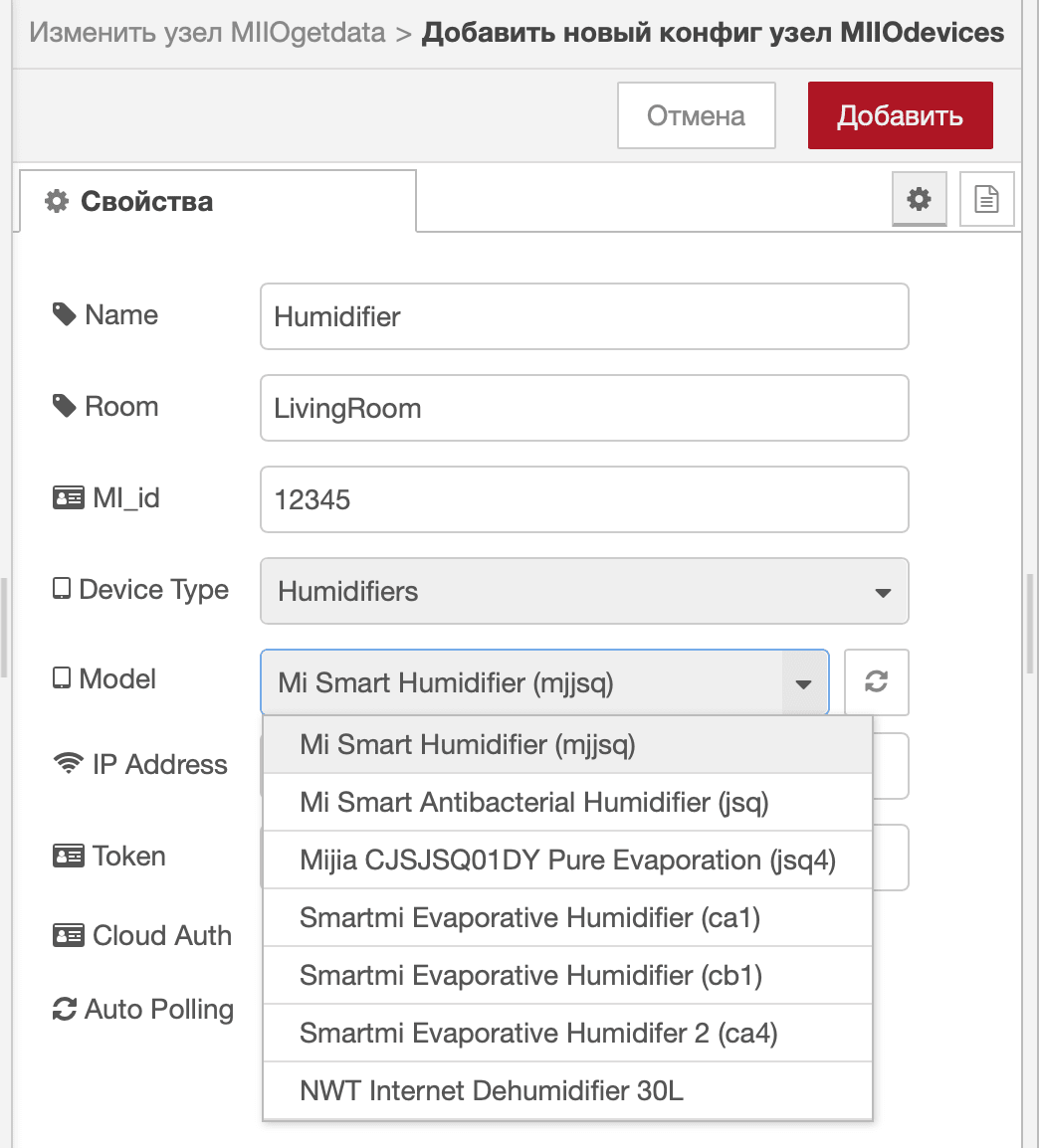Switch to the Свойства tab

point(218,201)
